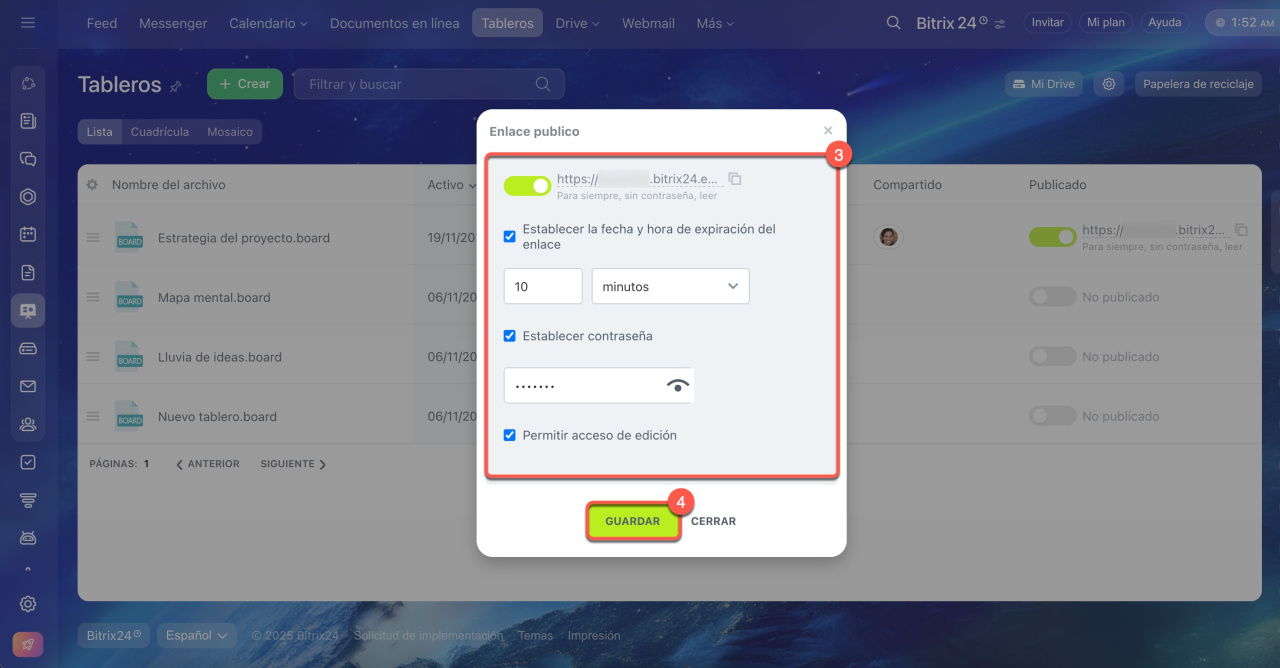Screen dimensions: 1280x668
Task: Open the Documents icon in left sidebar
Action: [28, 272]
